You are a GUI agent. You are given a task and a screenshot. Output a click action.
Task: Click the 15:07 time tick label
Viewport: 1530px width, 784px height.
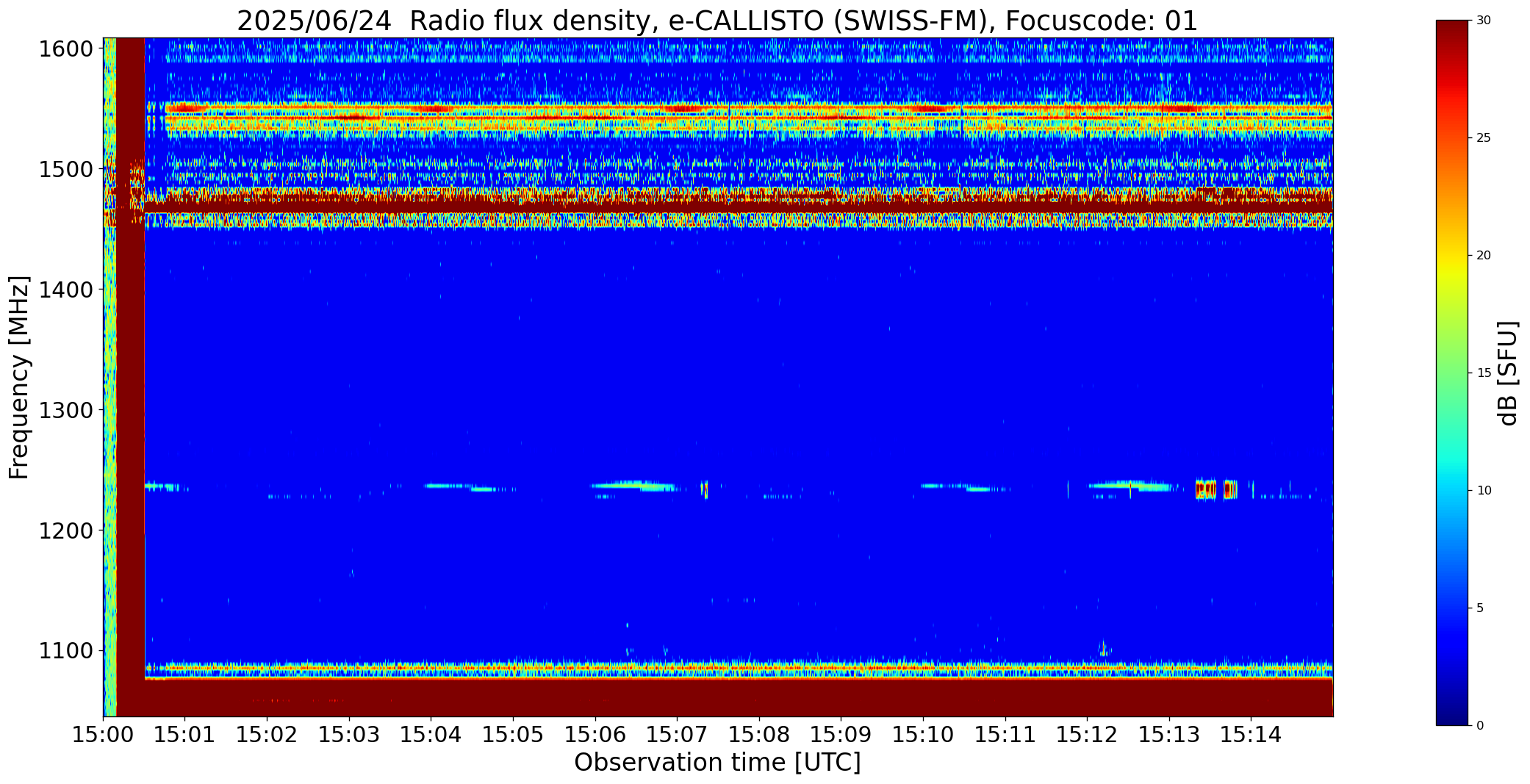coord(677,734)
